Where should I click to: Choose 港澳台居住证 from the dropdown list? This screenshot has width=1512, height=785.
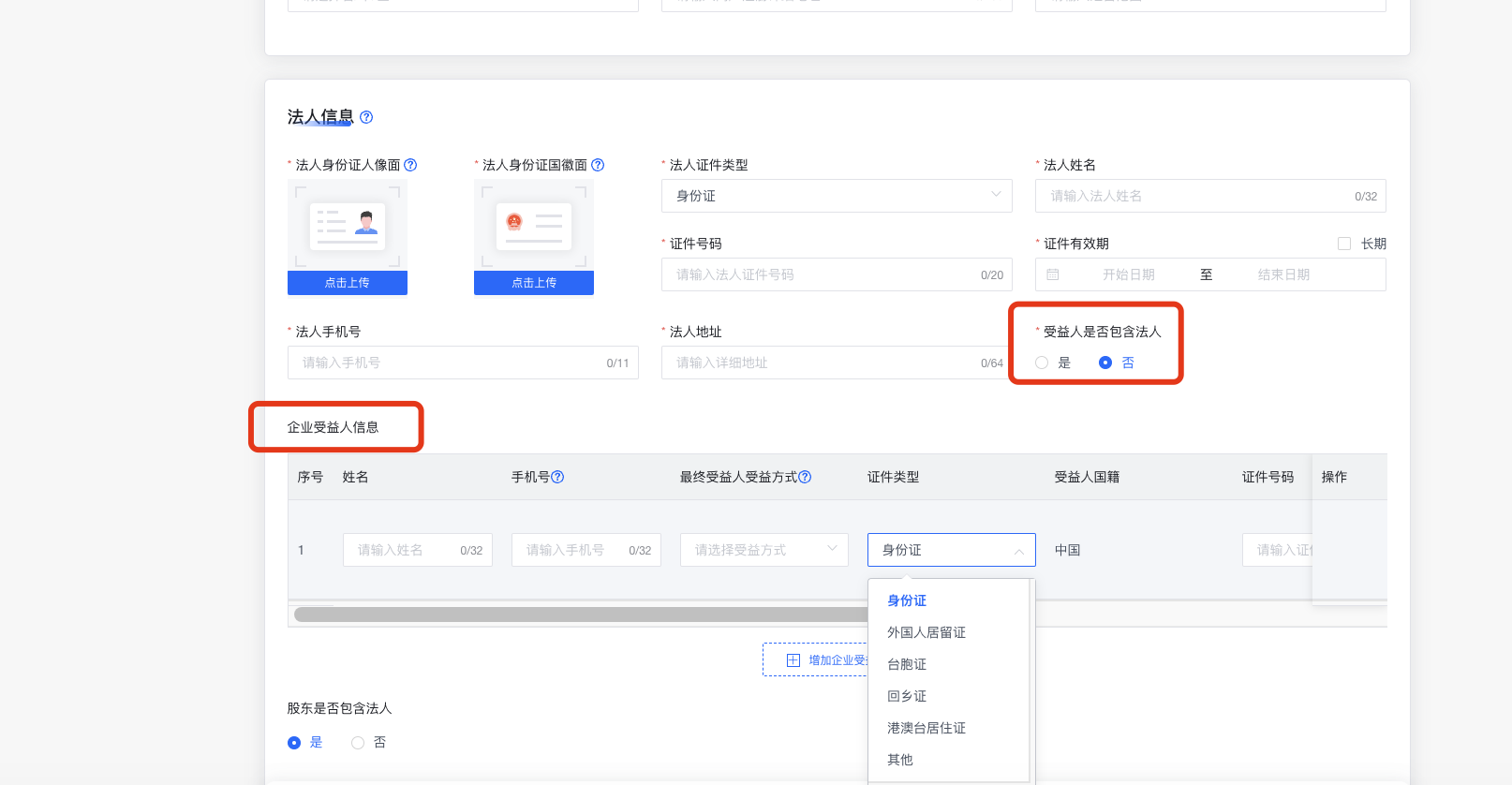coord(926,728)
